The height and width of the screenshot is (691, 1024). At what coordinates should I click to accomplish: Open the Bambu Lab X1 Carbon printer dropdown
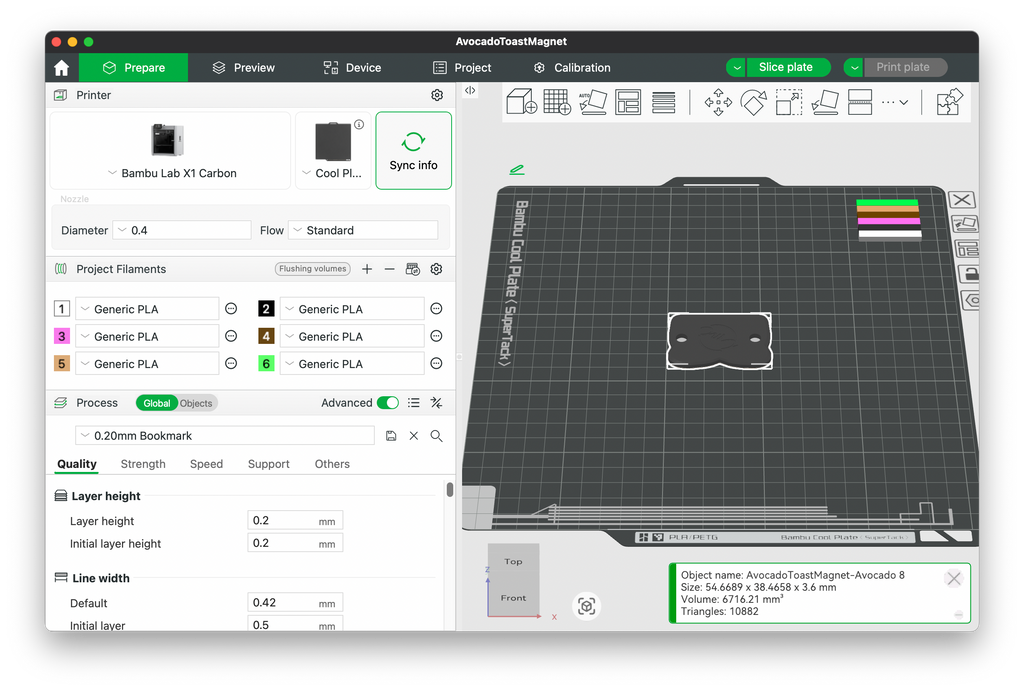coord(172,173)
